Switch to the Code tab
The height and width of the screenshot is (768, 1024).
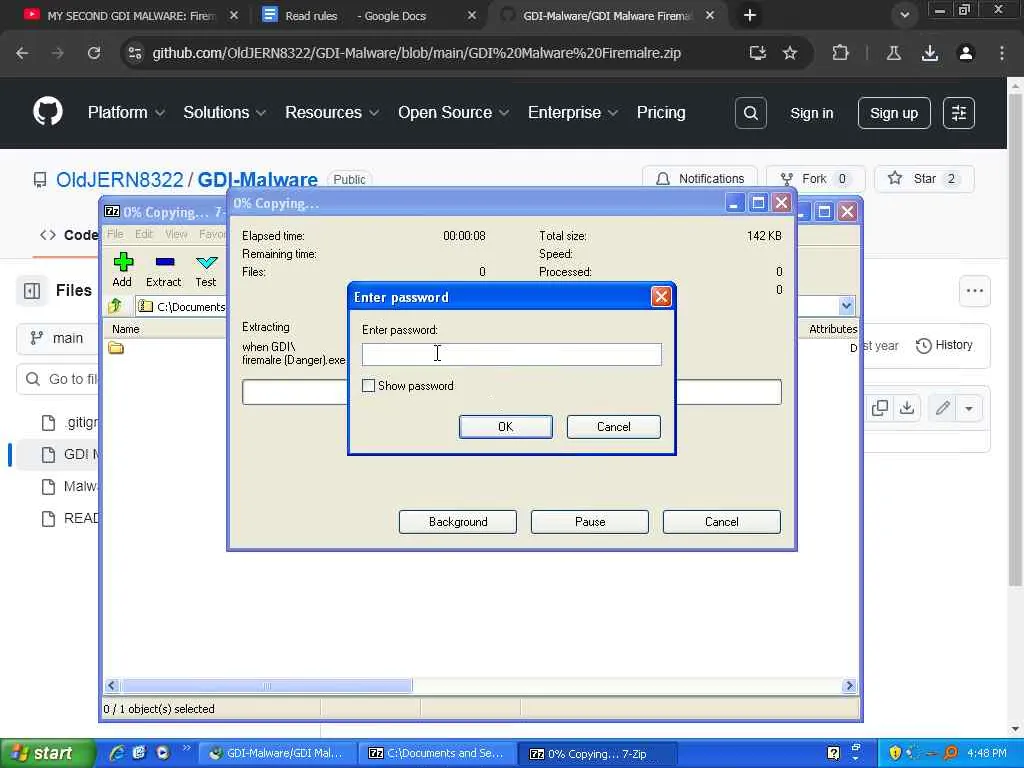69,235
